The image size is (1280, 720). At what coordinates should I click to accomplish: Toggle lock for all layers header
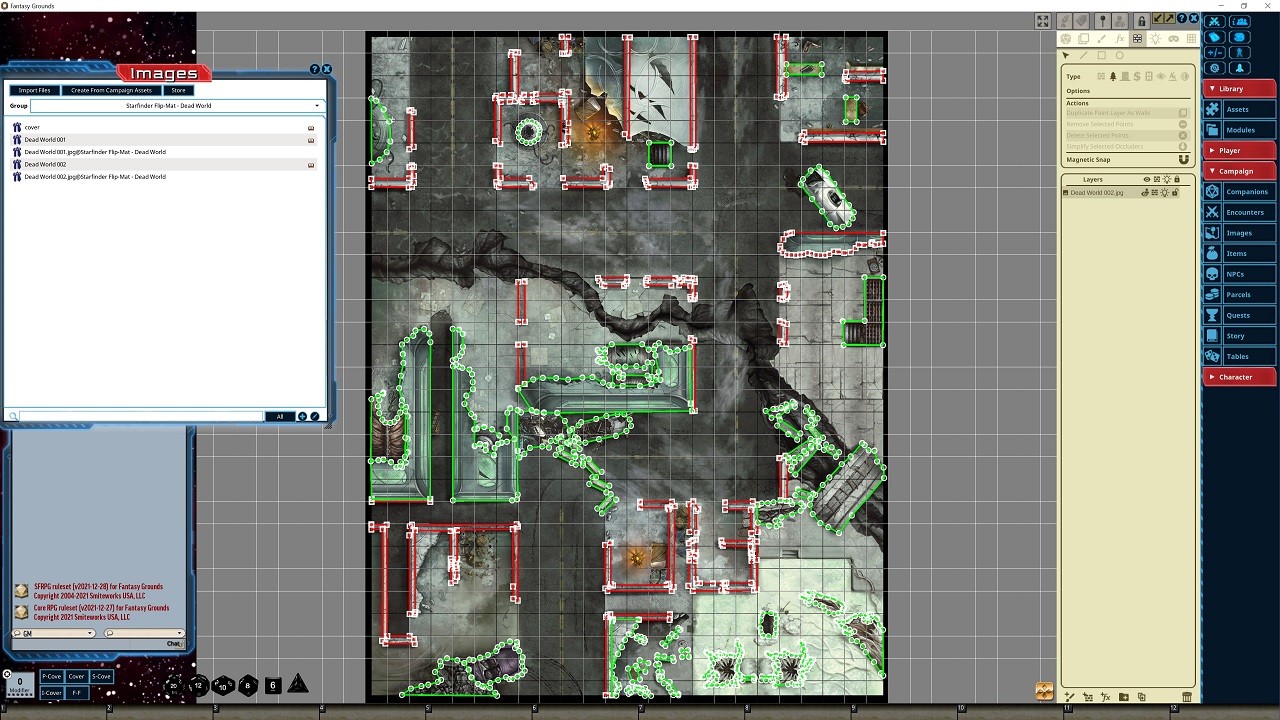point(1176,180)
